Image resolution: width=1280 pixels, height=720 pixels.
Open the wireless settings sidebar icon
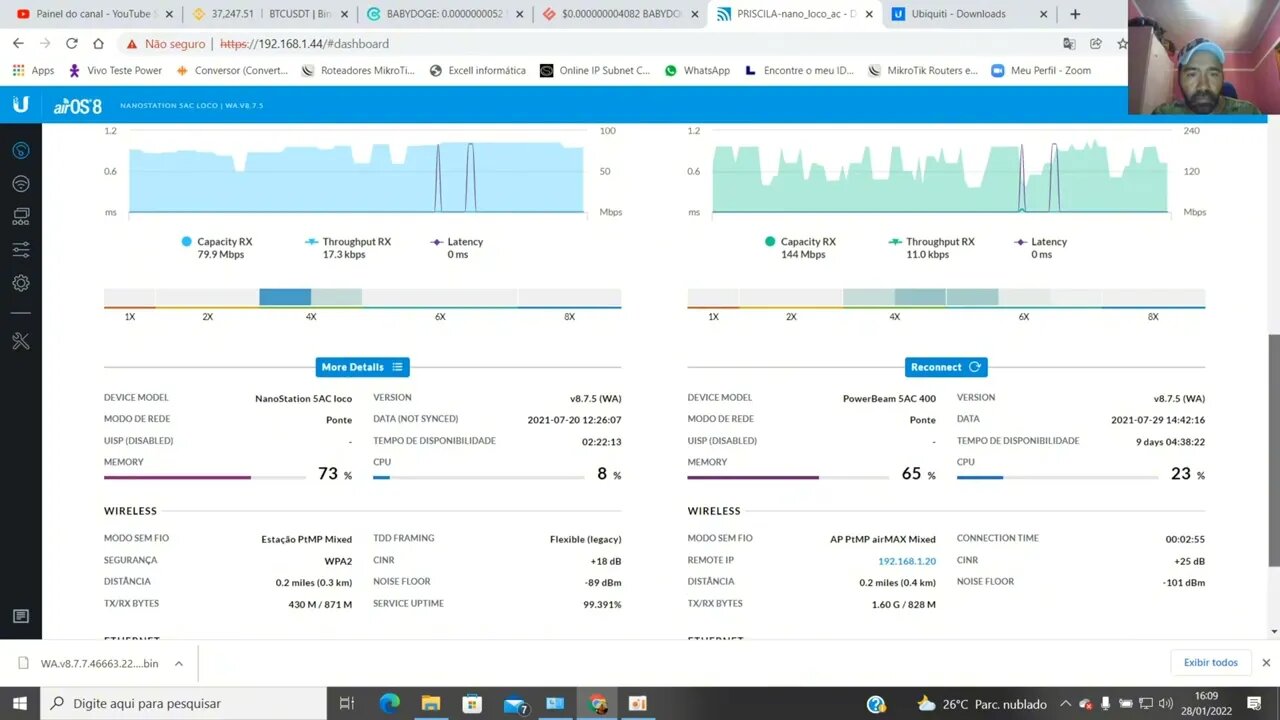pyautogui.click(x=21, y=184)
